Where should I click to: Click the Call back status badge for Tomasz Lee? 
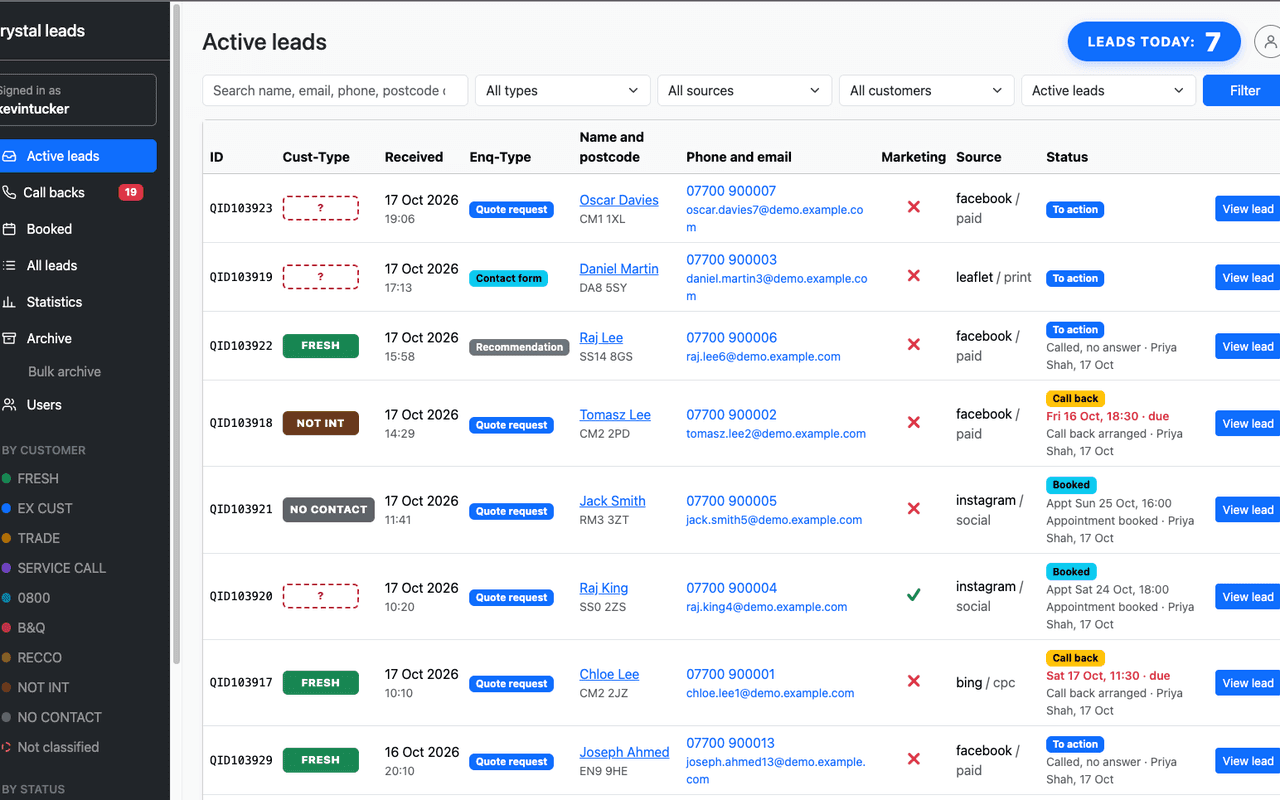coord(1076,398)
